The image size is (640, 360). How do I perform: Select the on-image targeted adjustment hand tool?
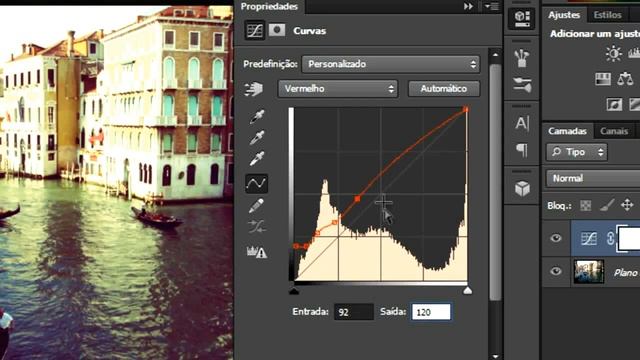253,89
